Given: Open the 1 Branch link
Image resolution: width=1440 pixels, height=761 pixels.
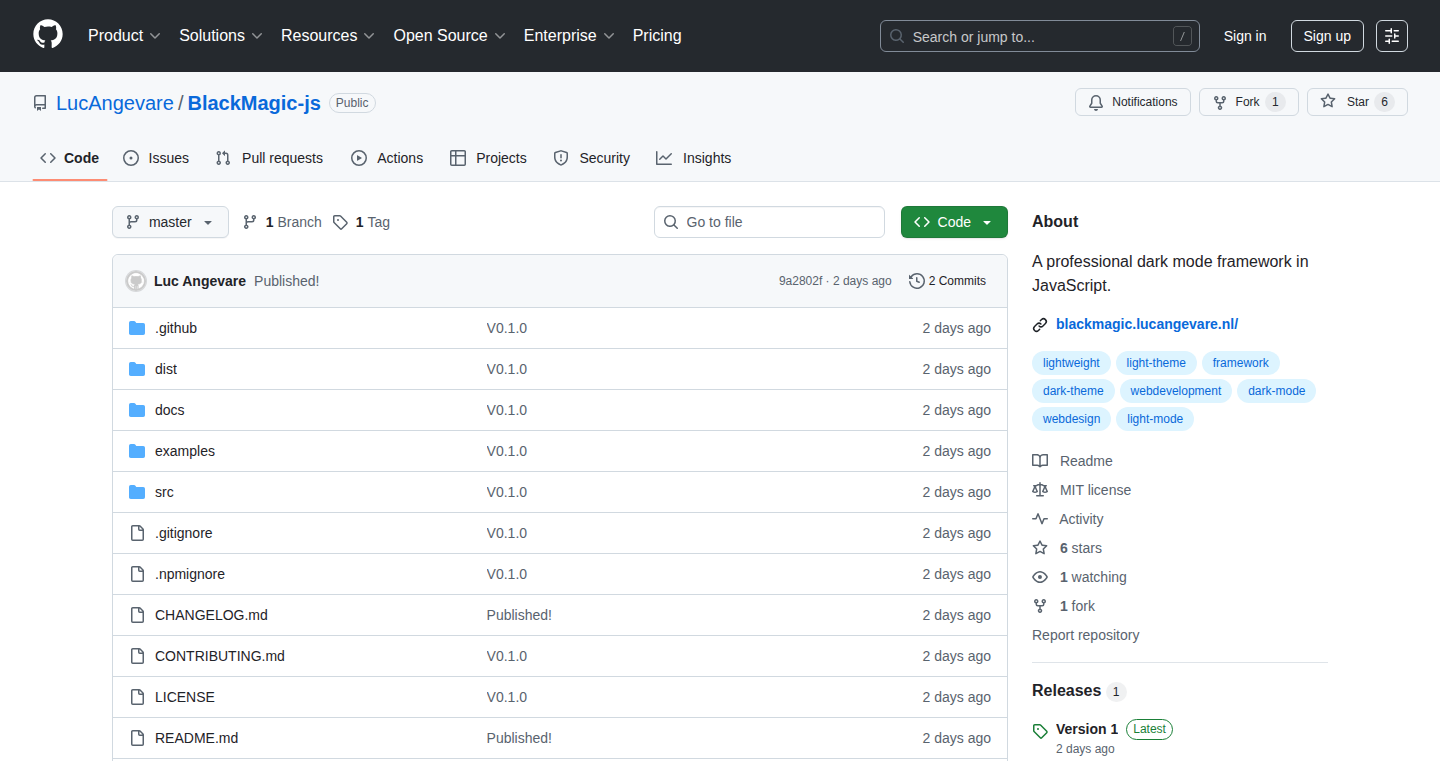Looking at the screenshot, I should click(x=282, y=222).
